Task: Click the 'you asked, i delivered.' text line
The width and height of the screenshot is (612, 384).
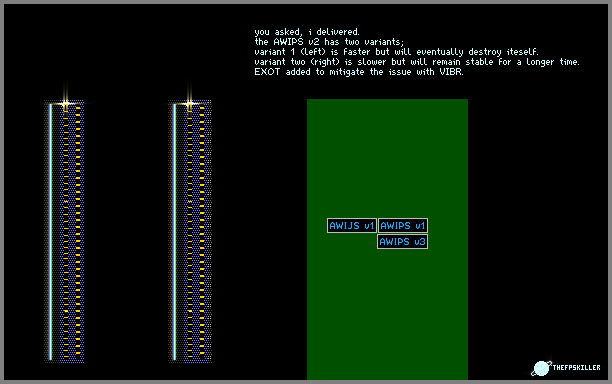Action: [307, 32]
